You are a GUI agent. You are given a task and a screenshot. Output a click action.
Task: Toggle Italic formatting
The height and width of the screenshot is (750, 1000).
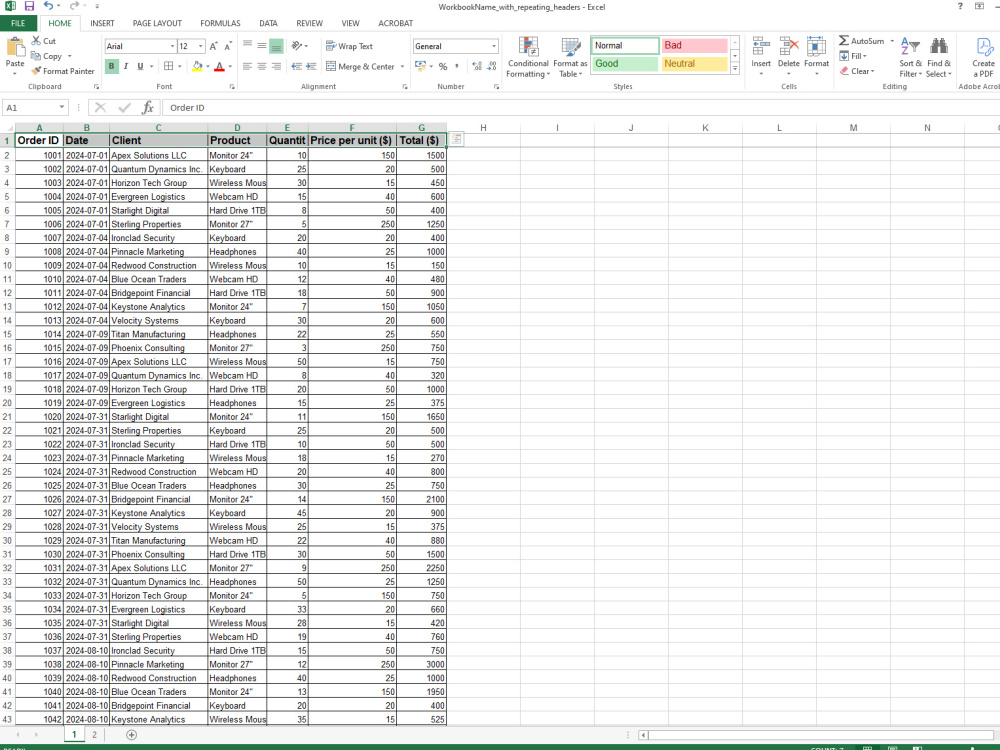click(x=126, y=66)
